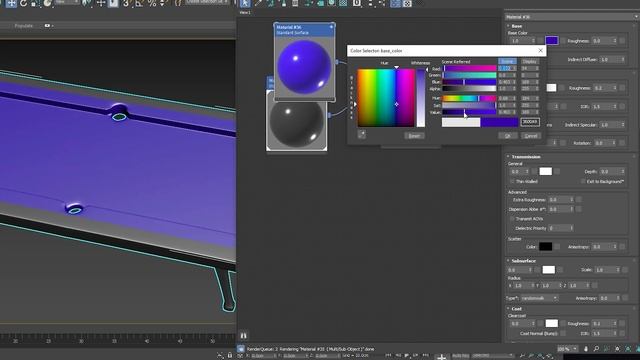
Task: Enable the Thin-Walled checkbox
Action: pos(512,181)
